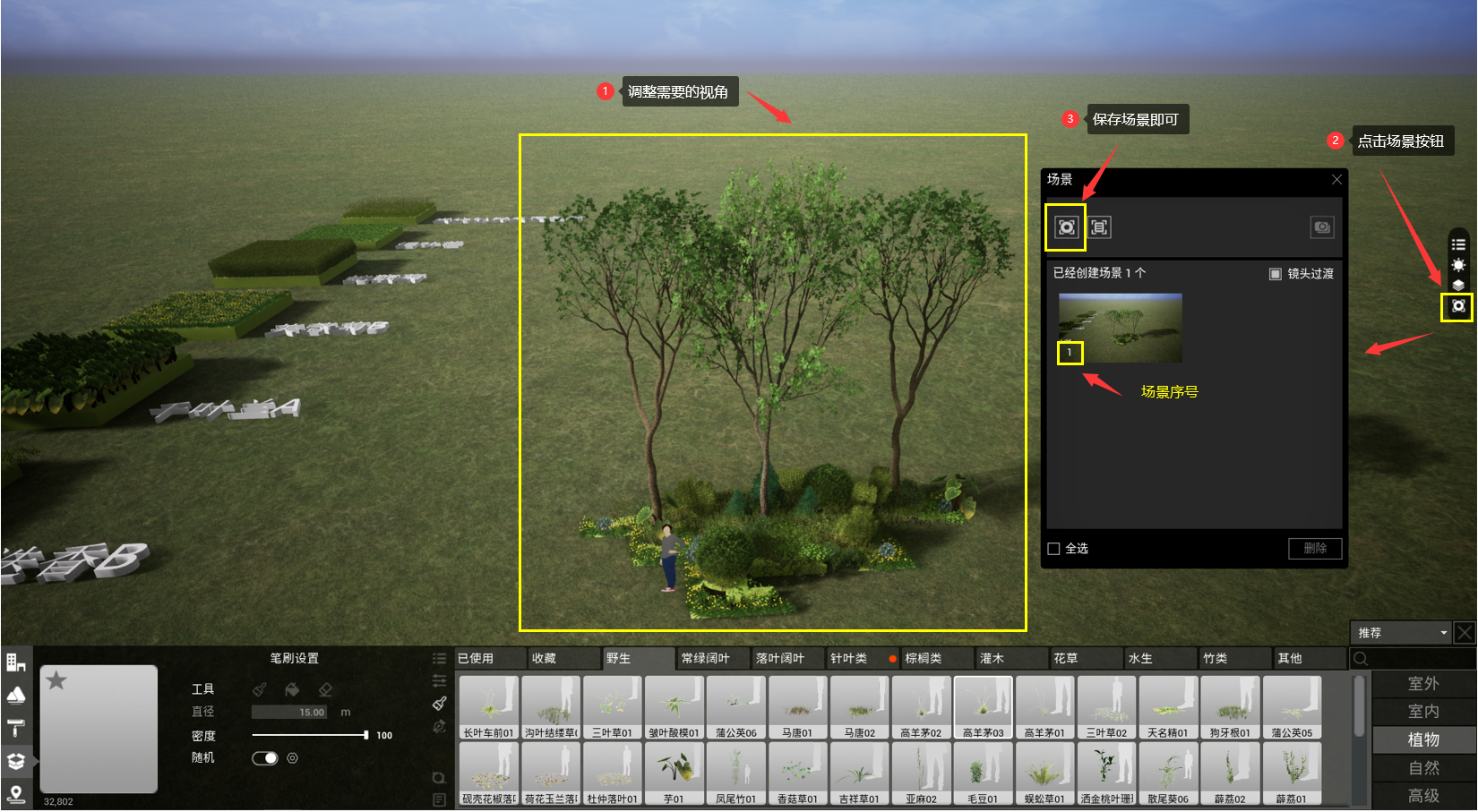1478x812 pixels.
Task: Check the 全选 checkbox
Action: click(x=1053, y=549)
